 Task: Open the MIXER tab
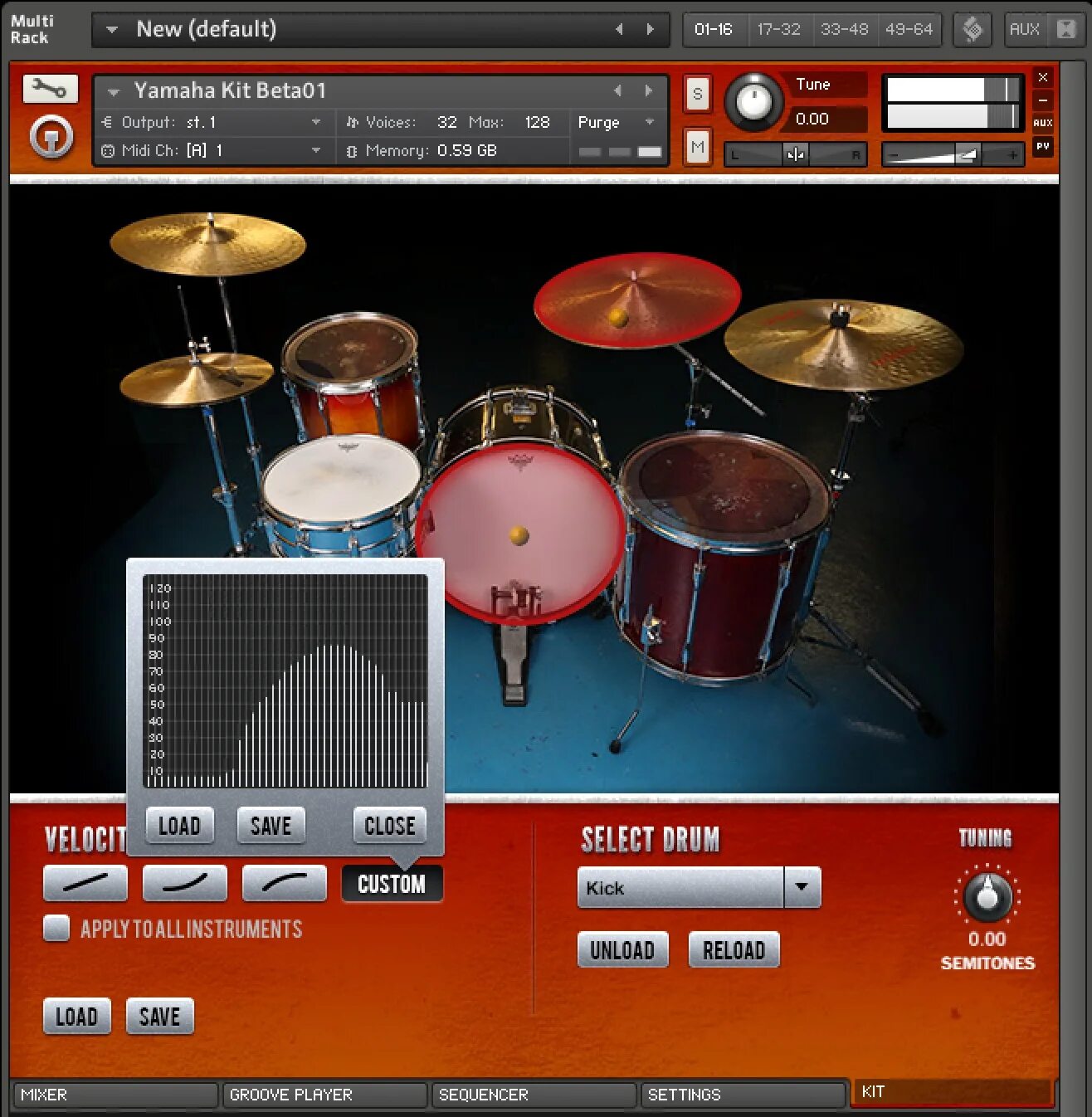pyautogui.click(x=115, y=1095)
